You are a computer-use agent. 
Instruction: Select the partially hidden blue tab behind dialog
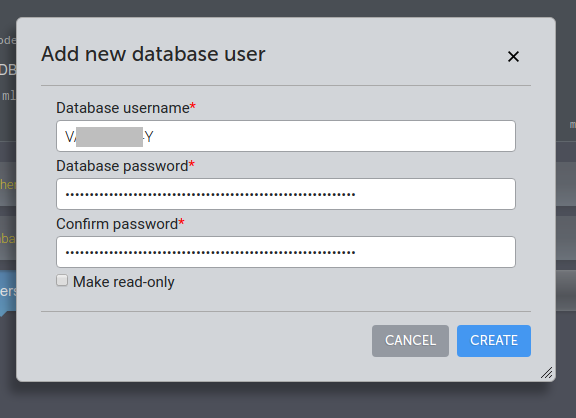click(8, 292)
